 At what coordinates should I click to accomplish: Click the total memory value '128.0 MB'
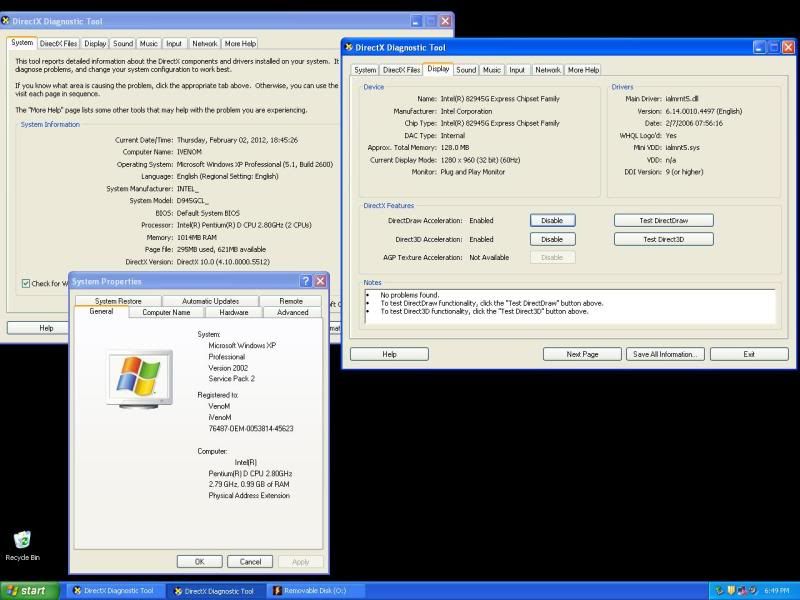(x=455, y=148)
